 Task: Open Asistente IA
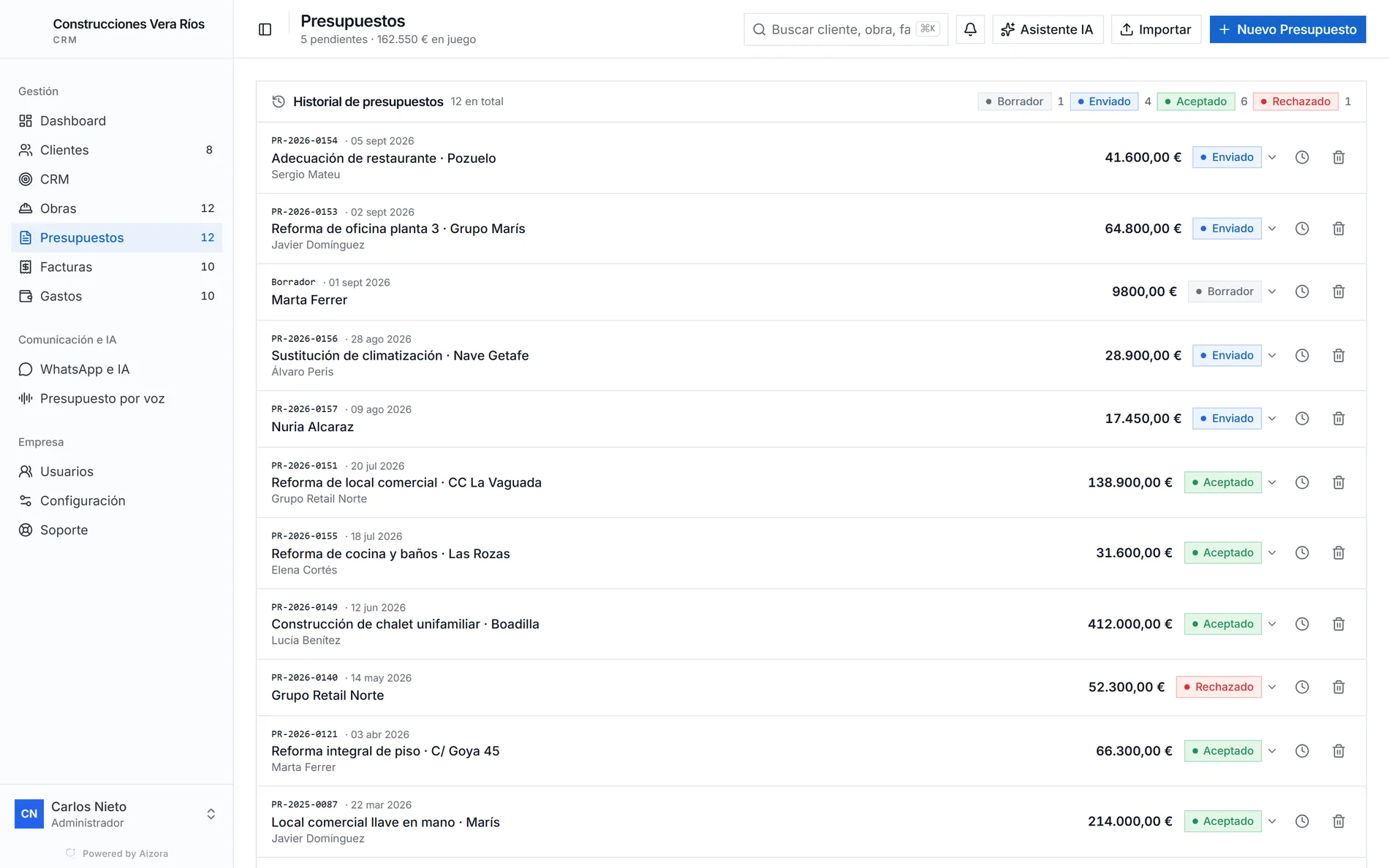pos(1048,29)
